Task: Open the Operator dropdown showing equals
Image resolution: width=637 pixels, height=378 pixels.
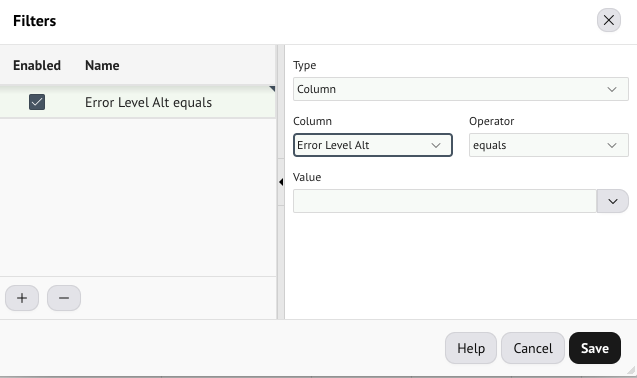Action: tap(548, 145)
